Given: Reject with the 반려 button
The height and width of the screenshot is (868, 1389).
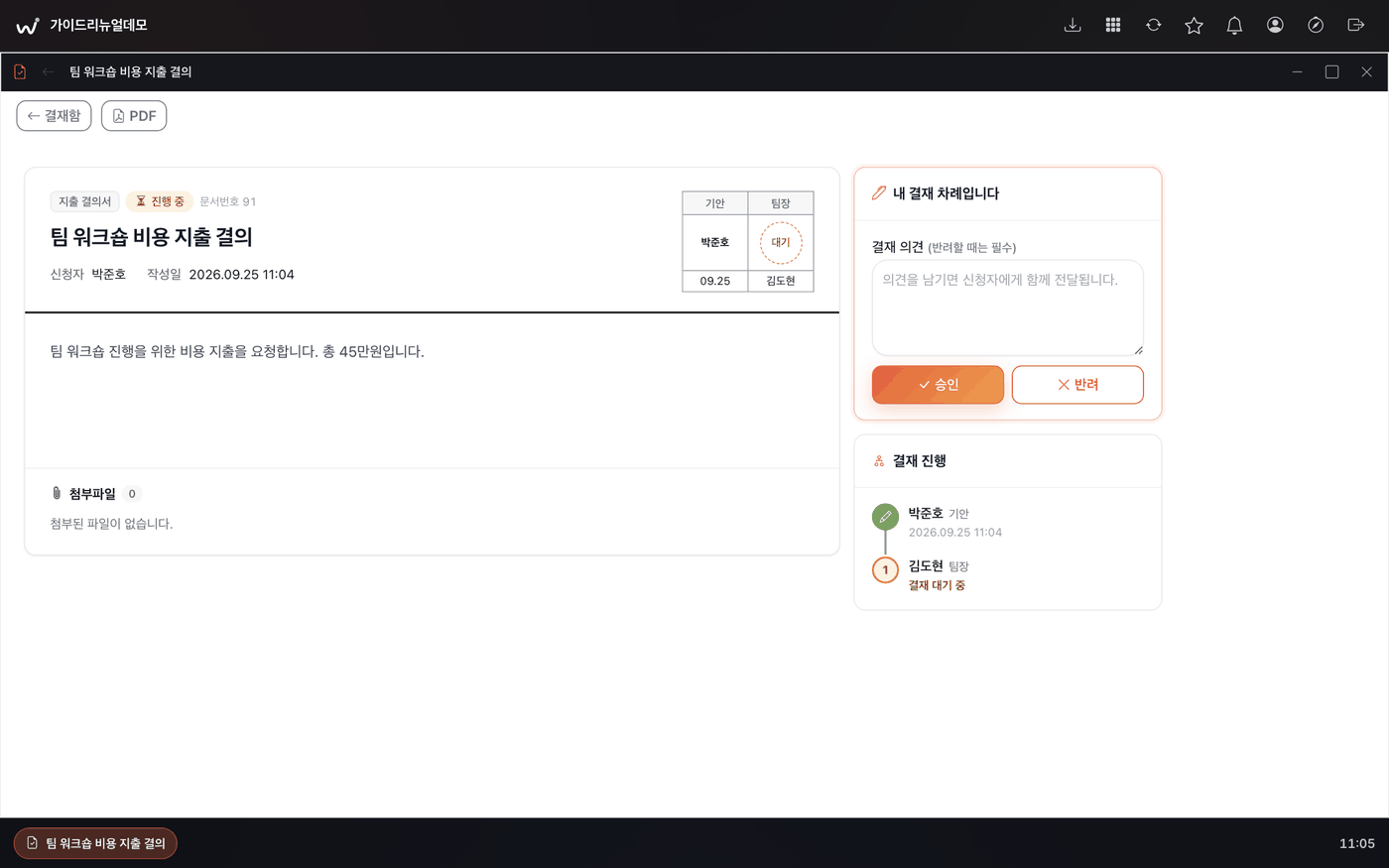Looking at the screenshot, I should click(1077, 385).
